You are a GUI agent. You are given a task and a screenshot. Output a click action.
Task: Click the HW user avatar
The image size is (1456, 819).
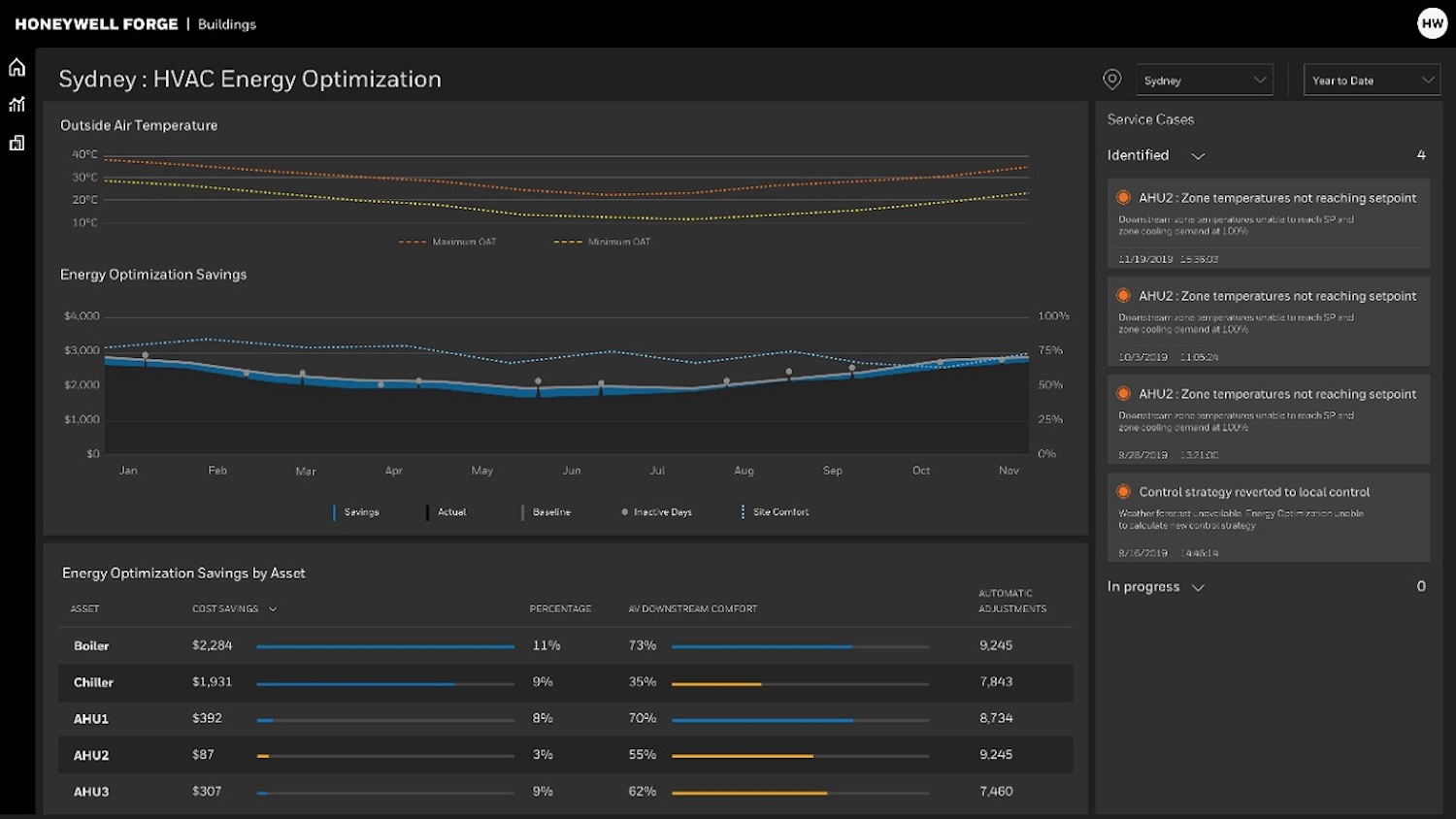pos(1432,23)
